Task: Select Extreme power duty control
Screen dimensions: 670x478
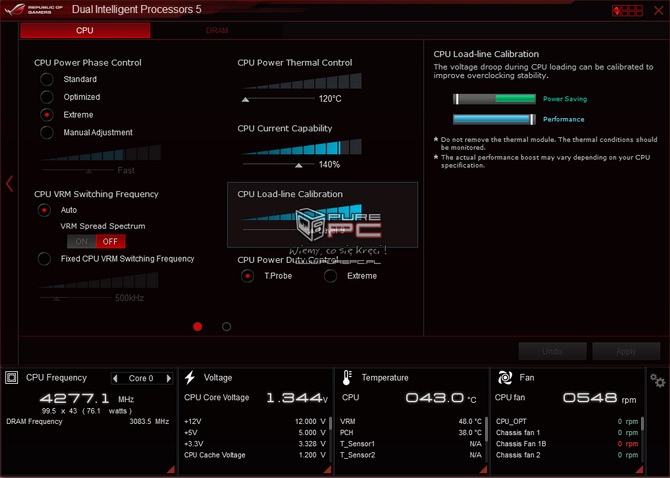Action: [x=330, y=276]
